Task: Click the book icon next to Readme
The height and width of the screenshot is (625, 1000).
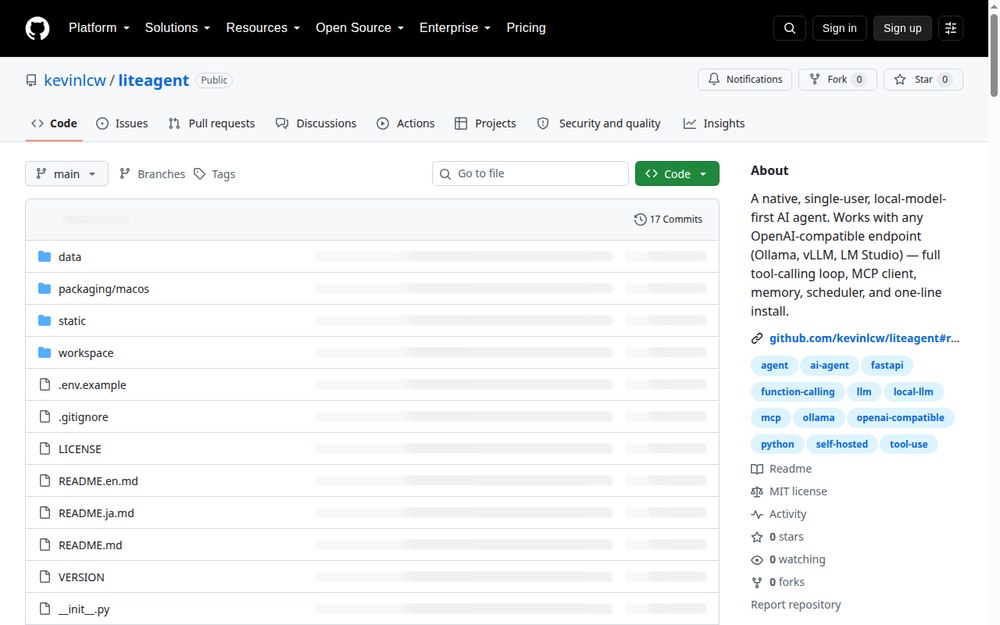Action: (757, 469)
